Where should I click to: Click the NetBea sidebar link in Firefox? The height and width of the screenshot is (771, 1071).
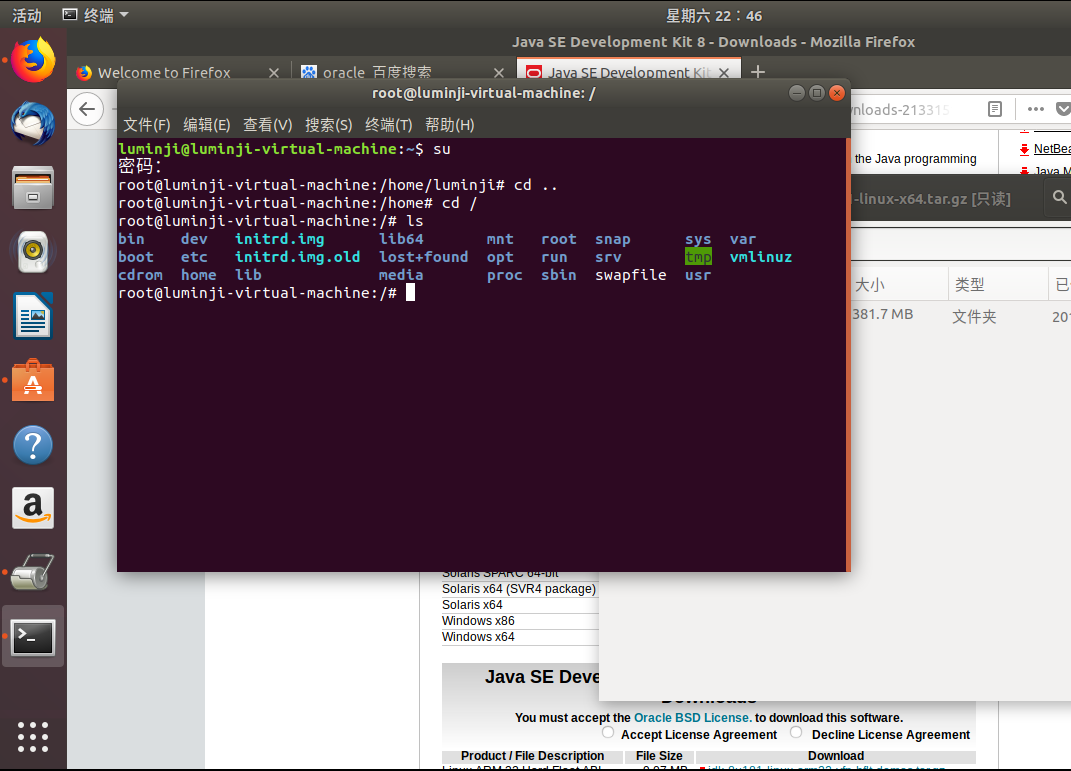click(1052, 149)
